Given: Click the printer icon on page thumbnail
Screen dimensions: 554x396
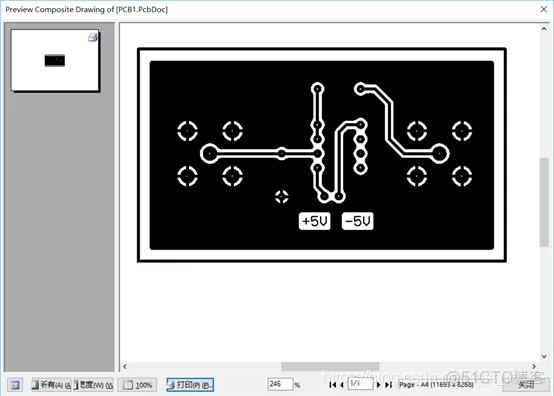Looking at the screenshot, I should click(x=93, y=37).
